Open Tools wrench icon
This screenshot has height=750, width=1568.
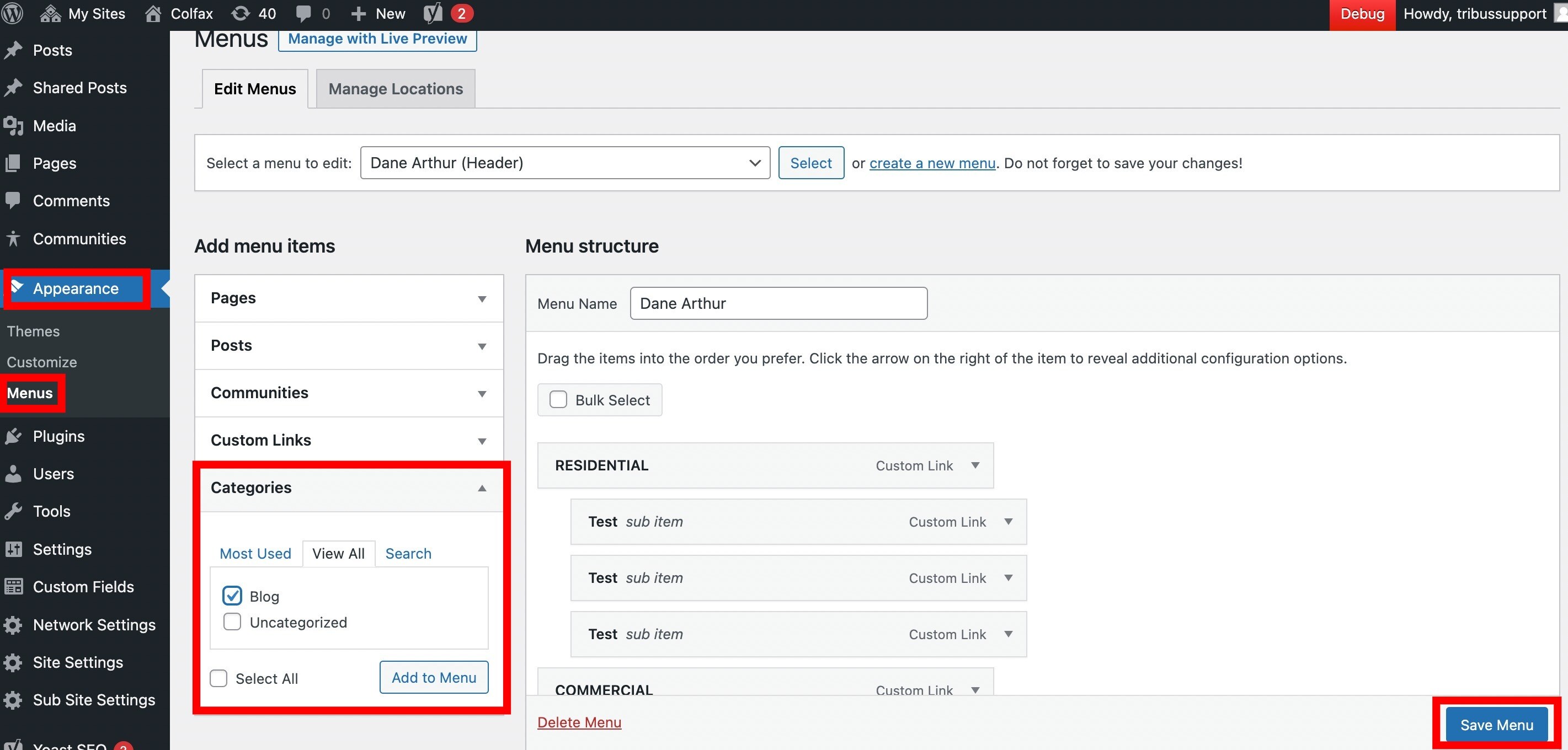13,511
